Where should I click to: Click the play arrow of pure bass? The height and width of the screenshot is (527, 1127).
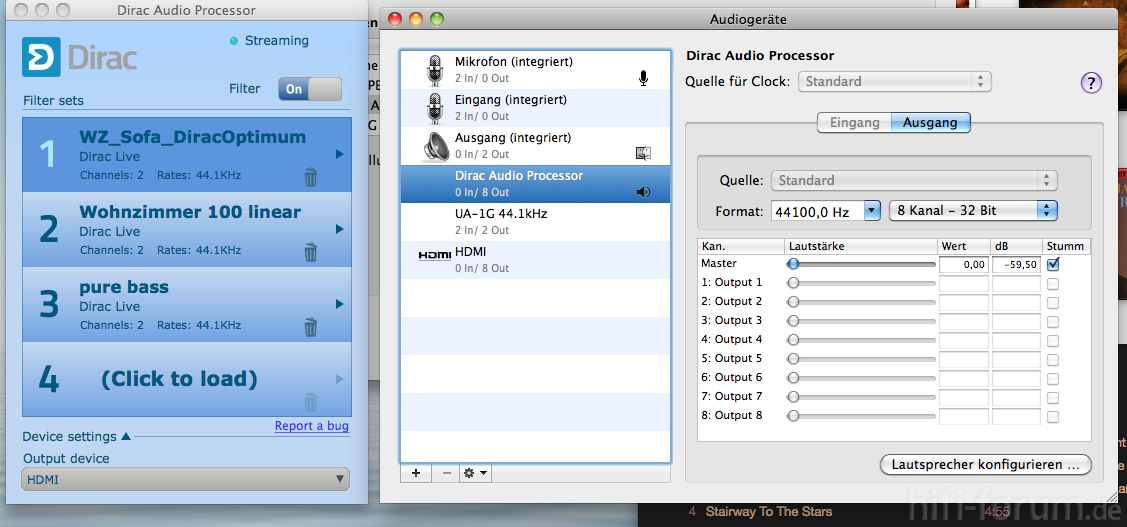[340, 304]
